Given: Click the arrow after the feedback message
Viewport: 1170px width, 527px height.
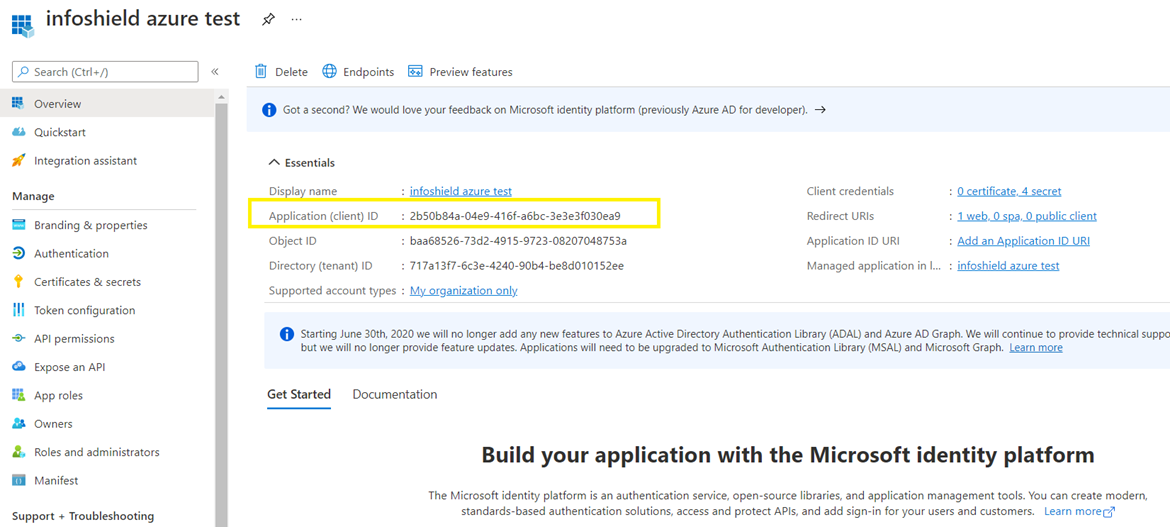Looking at the screenshot, I should point(820,110).
